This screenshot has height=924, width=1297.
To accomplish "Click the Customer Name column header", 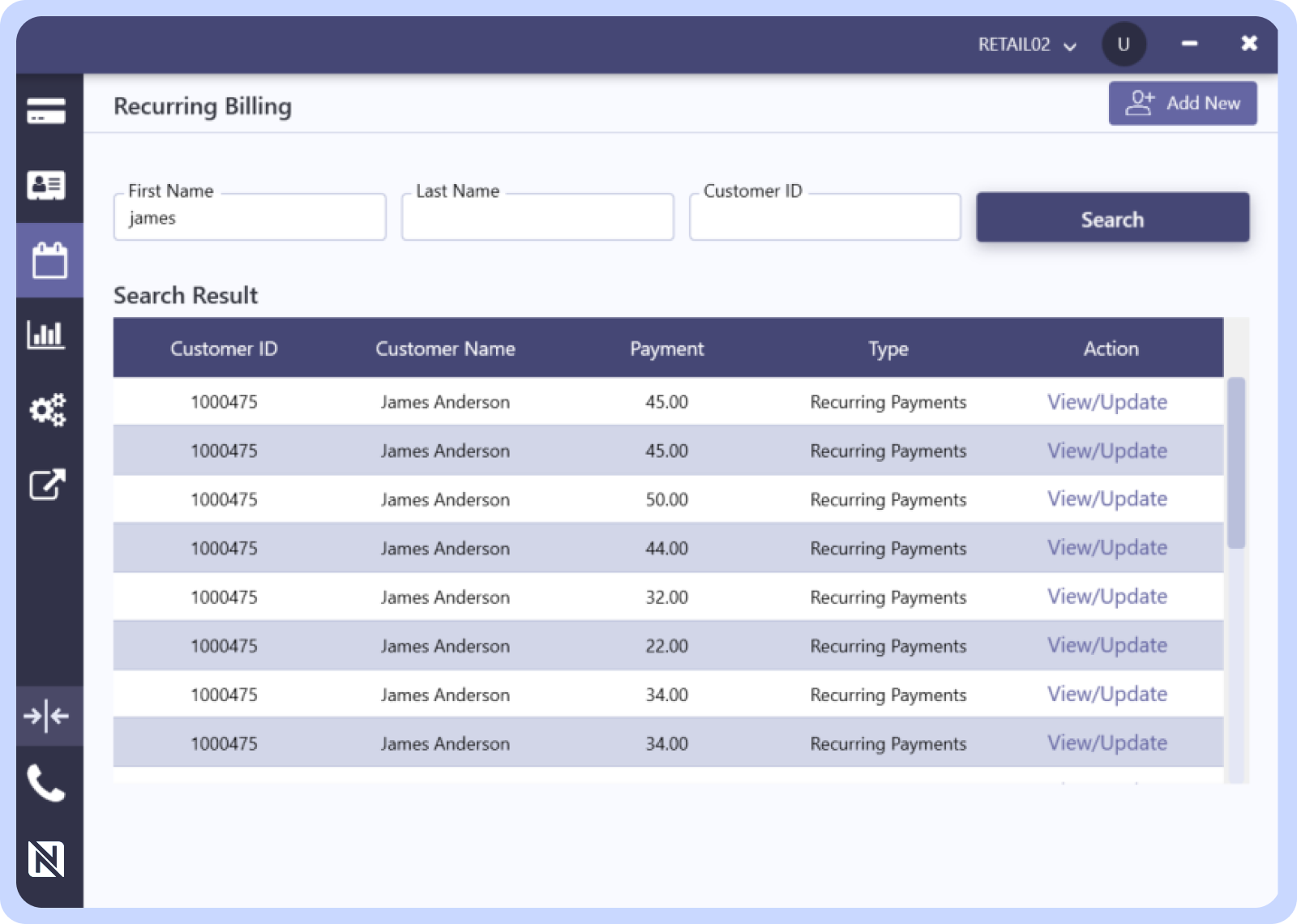I will click(x=445, y=349).
